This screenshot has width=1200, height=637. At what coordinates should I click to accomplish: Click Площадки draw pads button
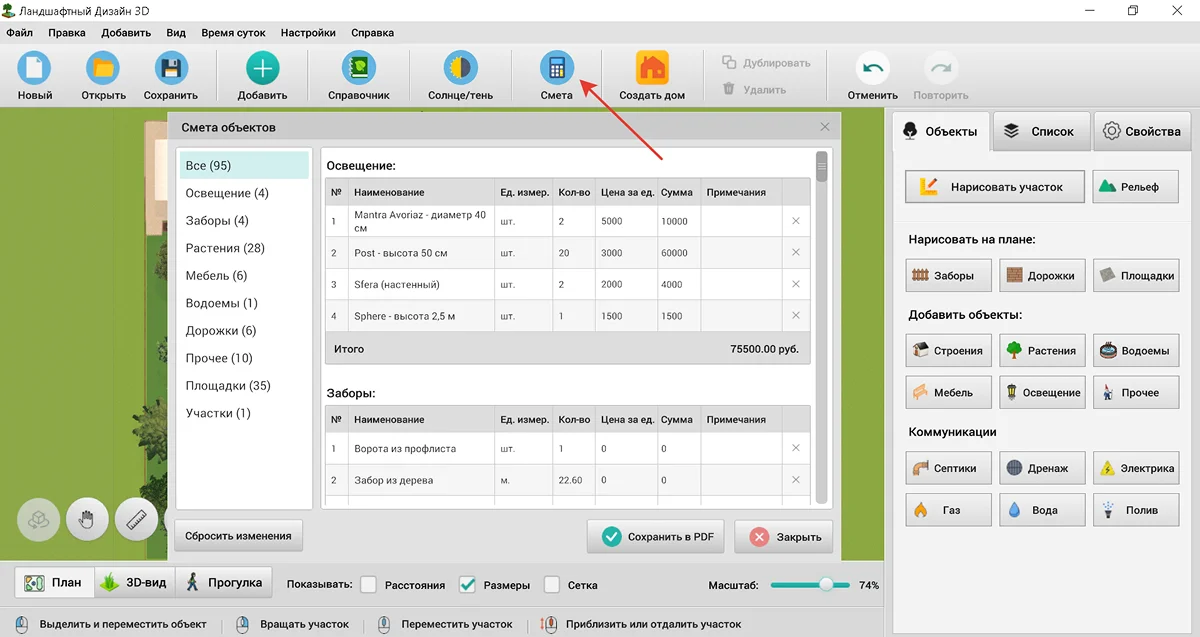(1135, 275)
